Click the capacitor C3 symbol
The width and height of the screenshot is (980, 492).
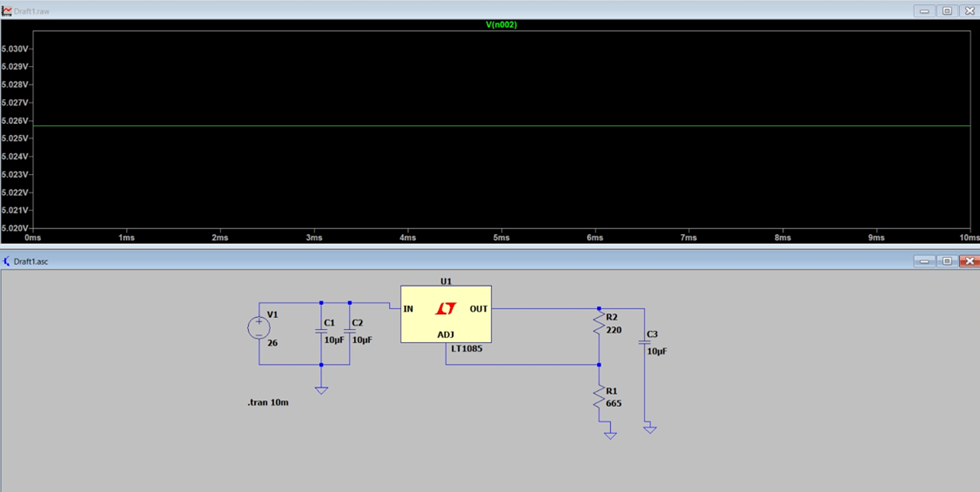tap(644, 342)
